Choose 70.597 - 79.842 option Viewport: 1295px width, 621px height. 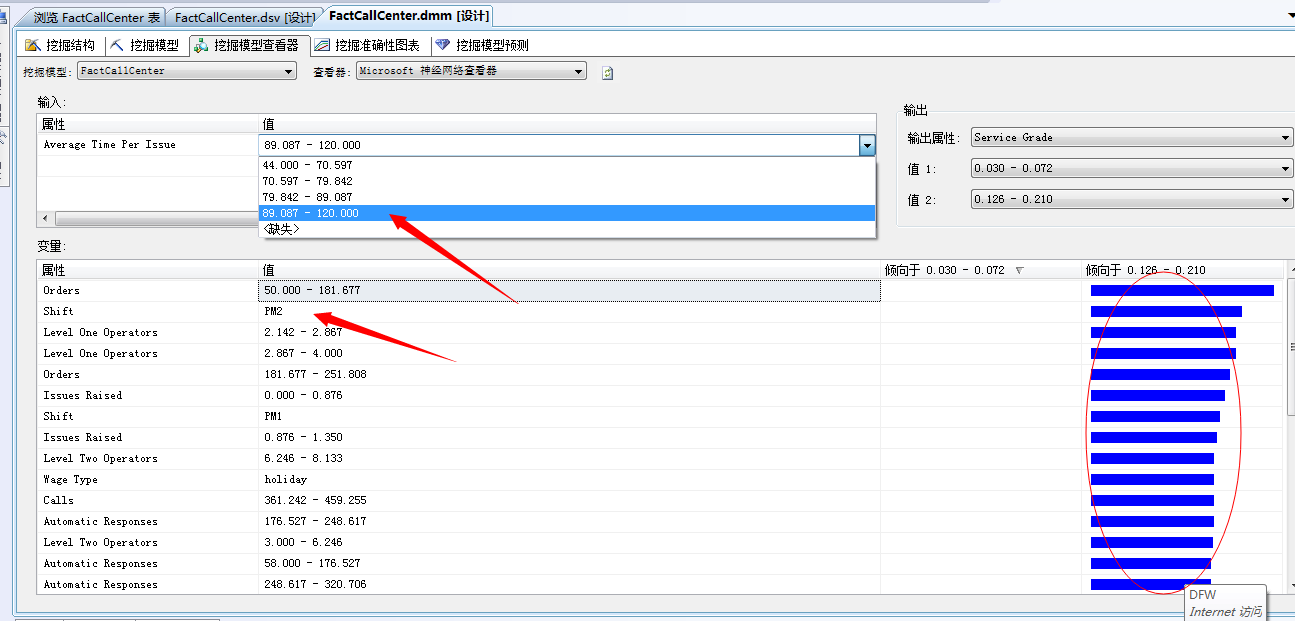[567, 181]
